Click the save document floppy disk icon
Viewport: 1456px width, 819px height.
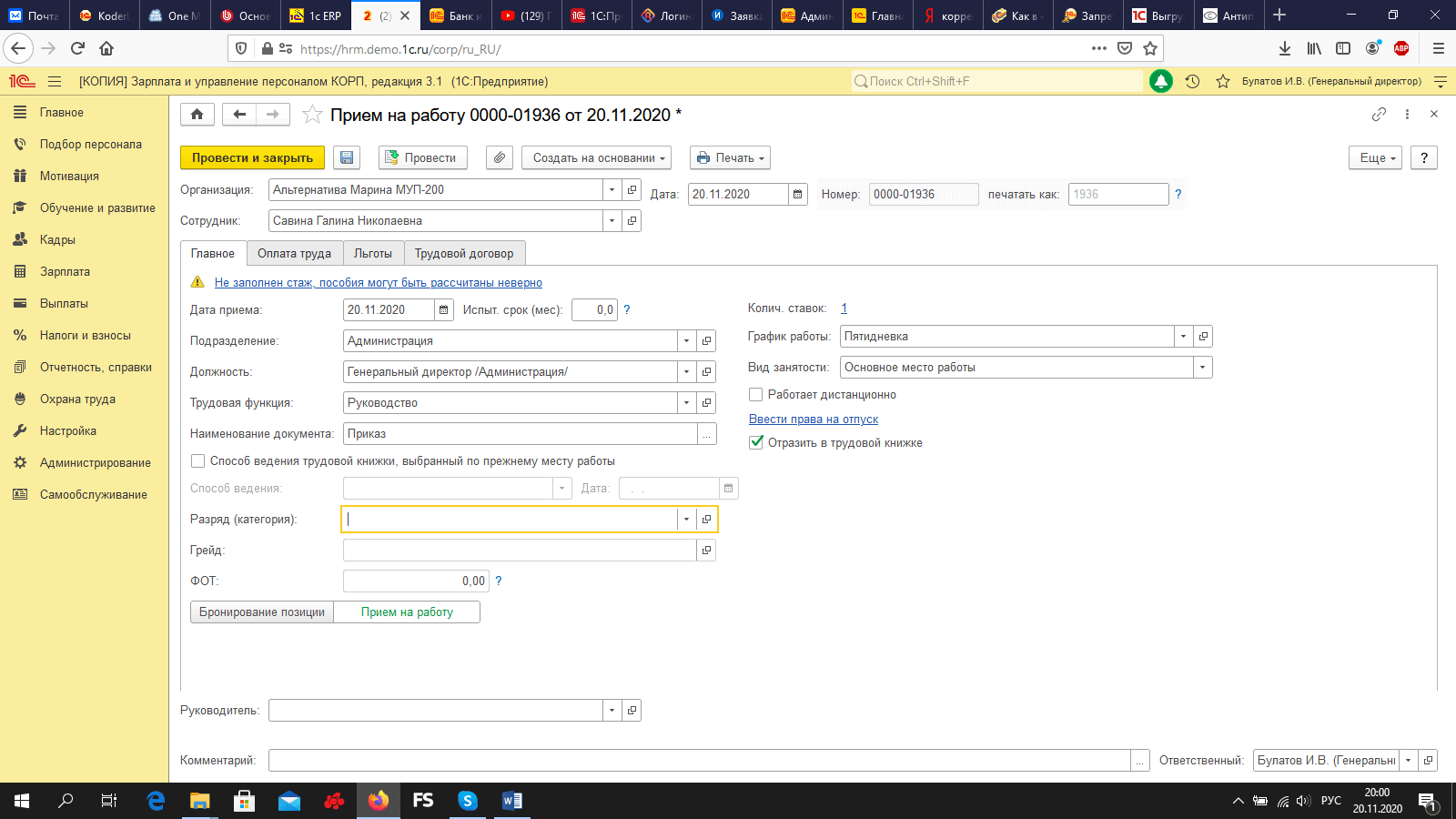347,157
